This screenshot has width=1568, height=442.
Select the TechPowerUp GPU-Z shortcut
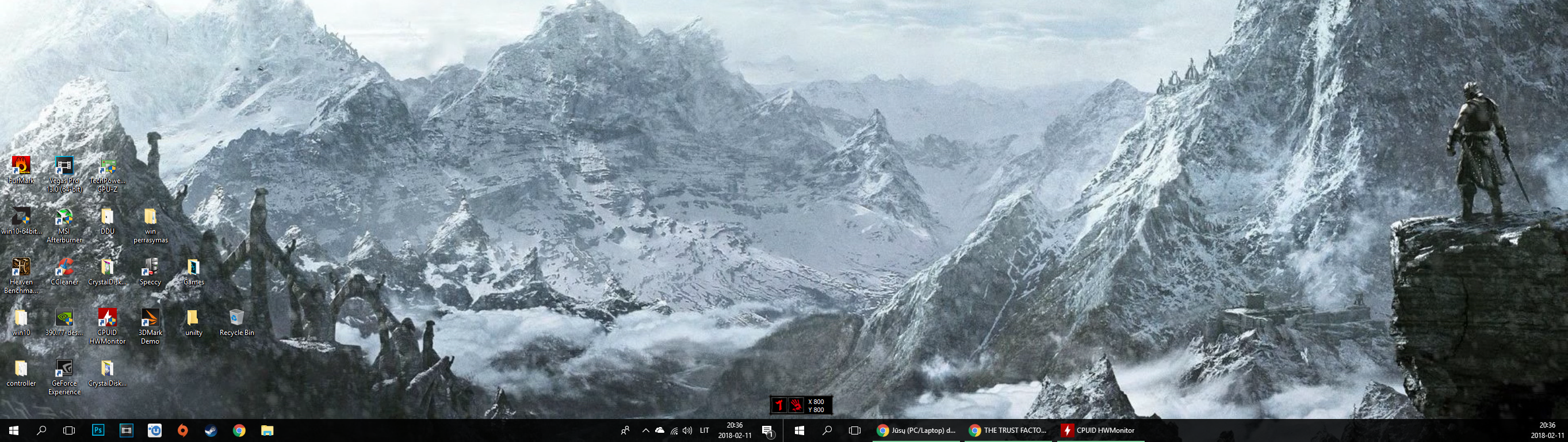pos(107,174)
